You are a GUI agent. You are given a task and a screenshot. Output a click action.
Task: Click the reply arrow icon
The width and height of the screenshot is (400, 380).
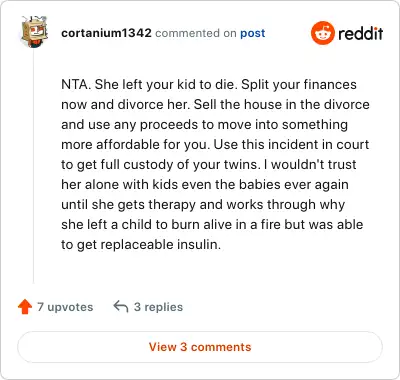121,306
